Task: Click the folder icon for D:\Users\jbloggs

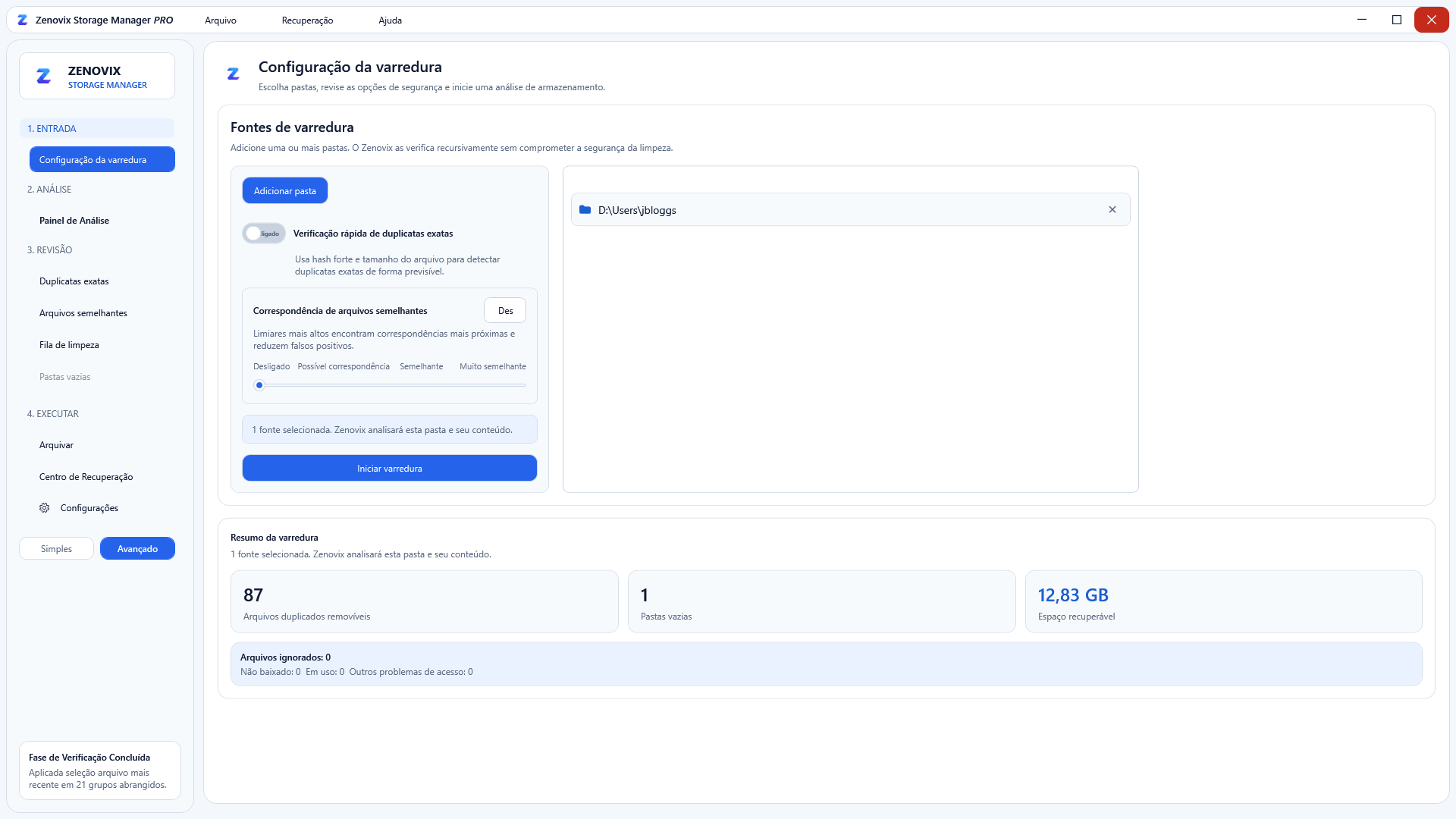Action: (585, 210)
